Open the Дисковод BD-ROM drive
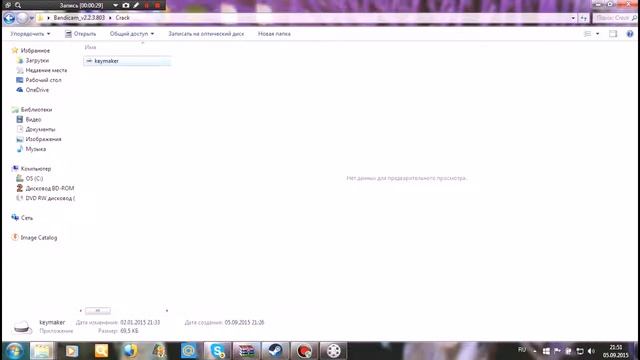Image resolution: width=640 pixels, height=360 pixels. (x=50, y=188)
